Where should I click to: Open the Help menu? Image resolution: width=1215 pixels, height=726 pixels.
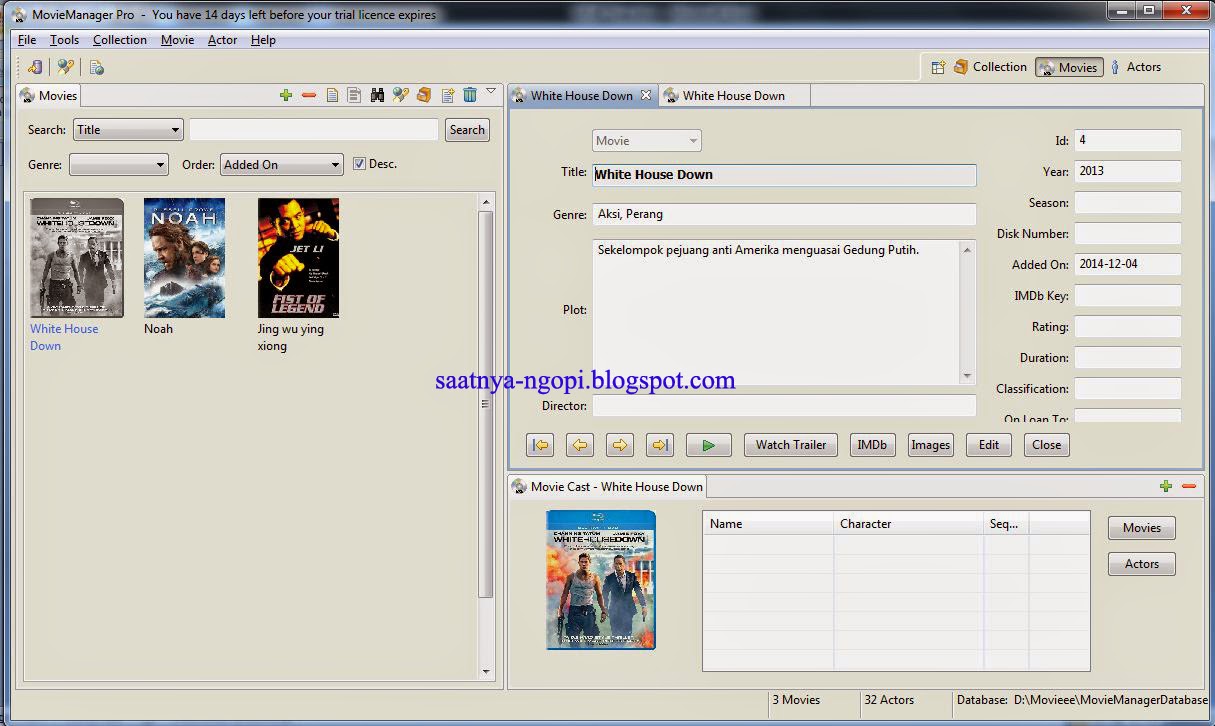coord(263,40)
